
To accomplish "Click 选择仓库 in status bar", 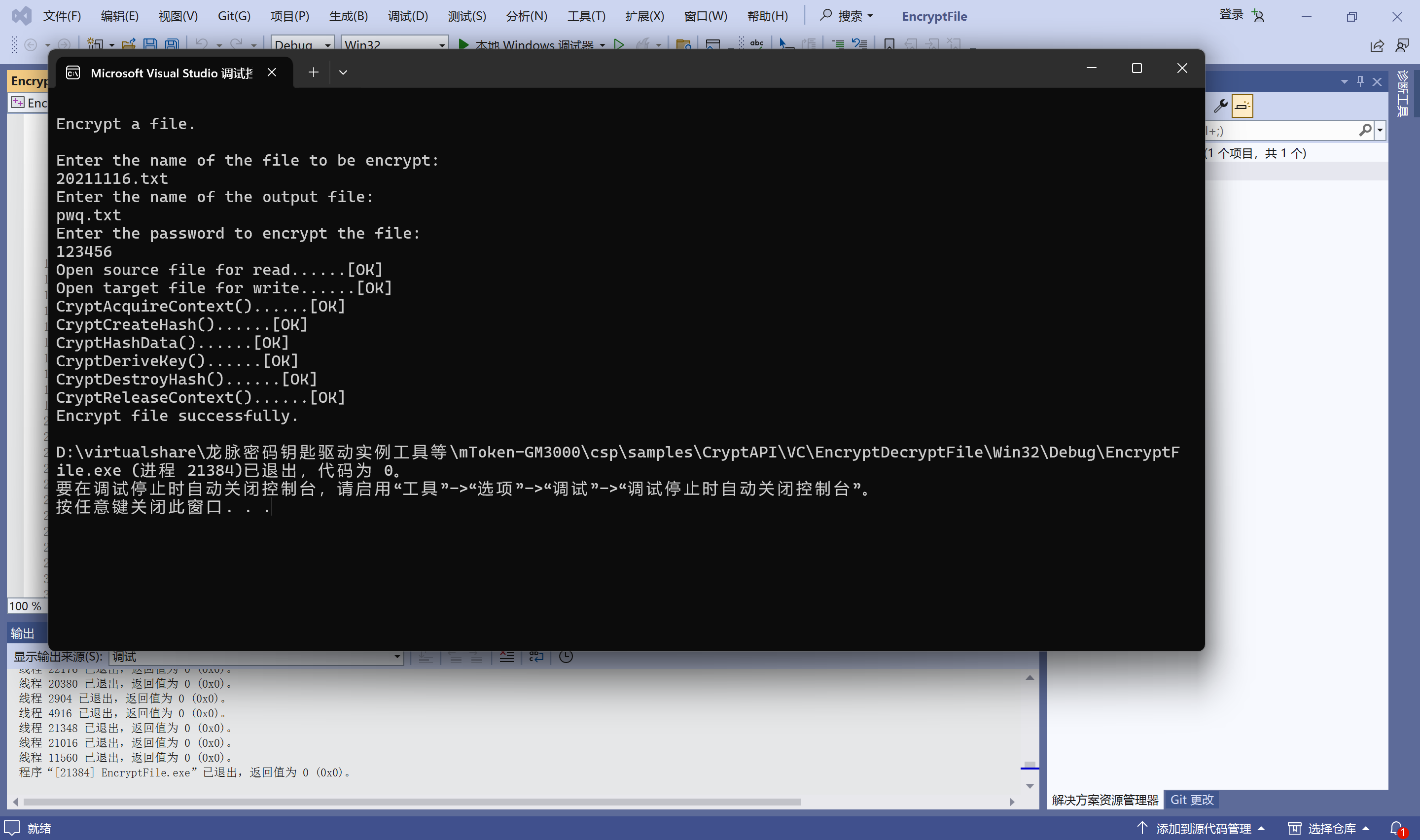I will coord(1331,828).
